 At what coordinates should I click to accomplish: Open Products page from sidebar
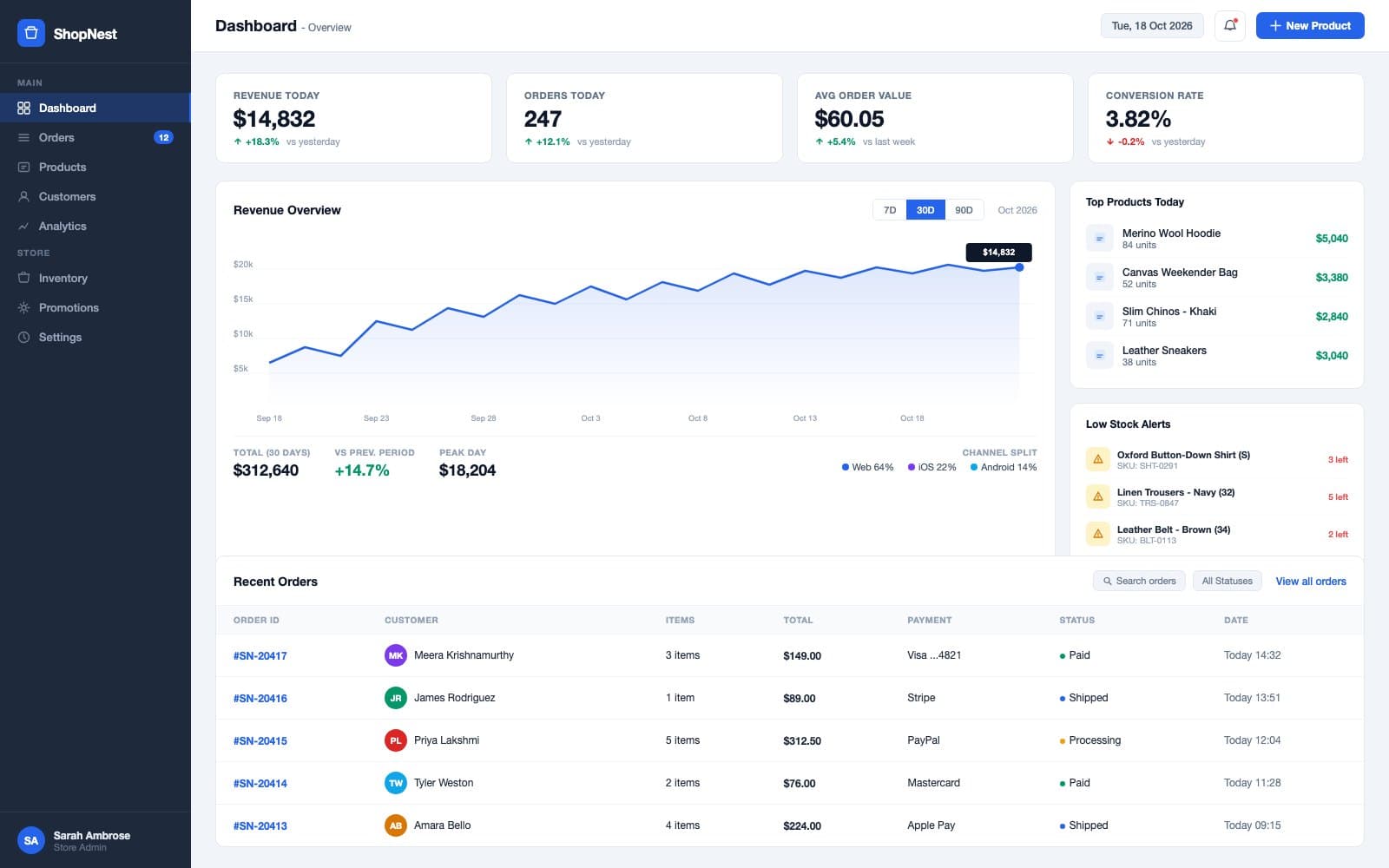click(x=95, y=167)
